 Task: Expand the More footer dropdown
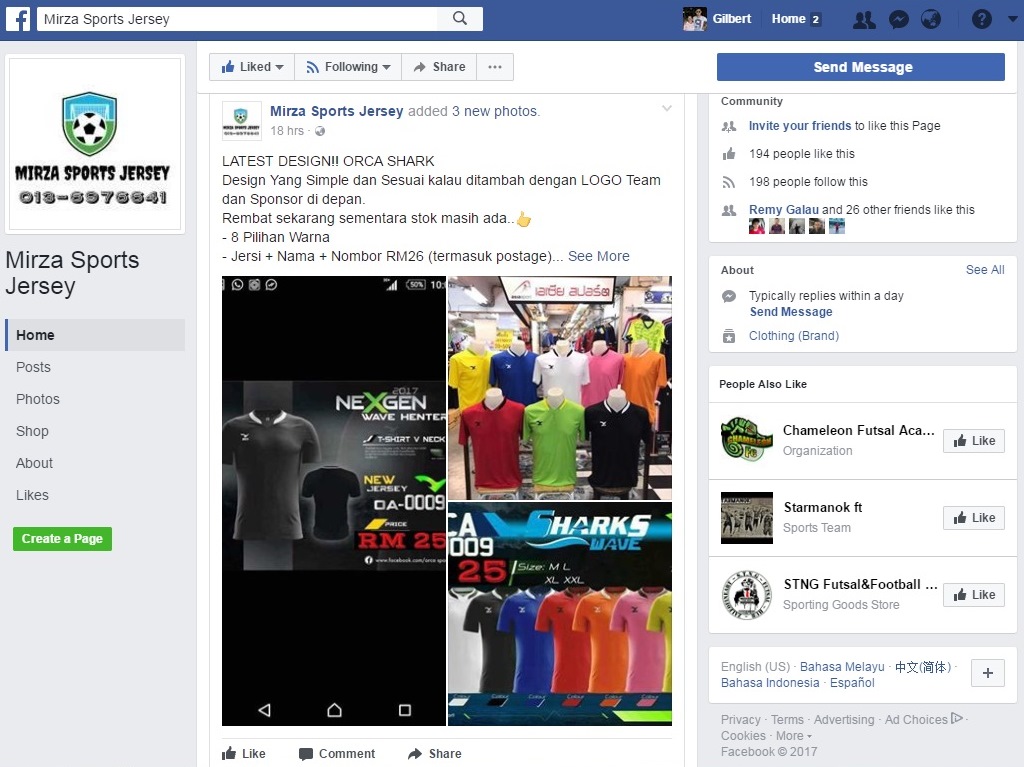pyautogui.click(x=793, y=736)
